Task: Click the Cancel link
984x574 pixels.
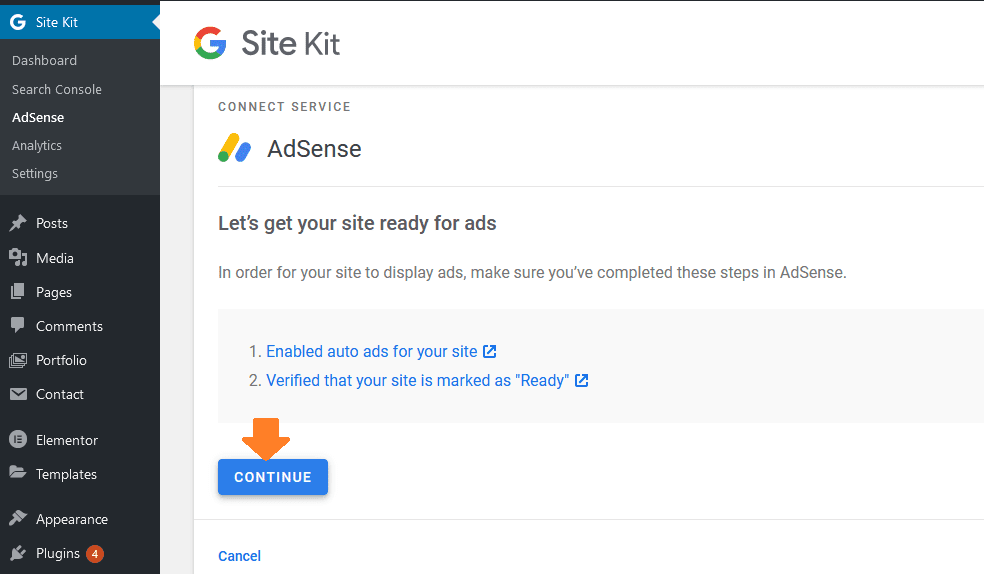Action: tap(240, 556)
